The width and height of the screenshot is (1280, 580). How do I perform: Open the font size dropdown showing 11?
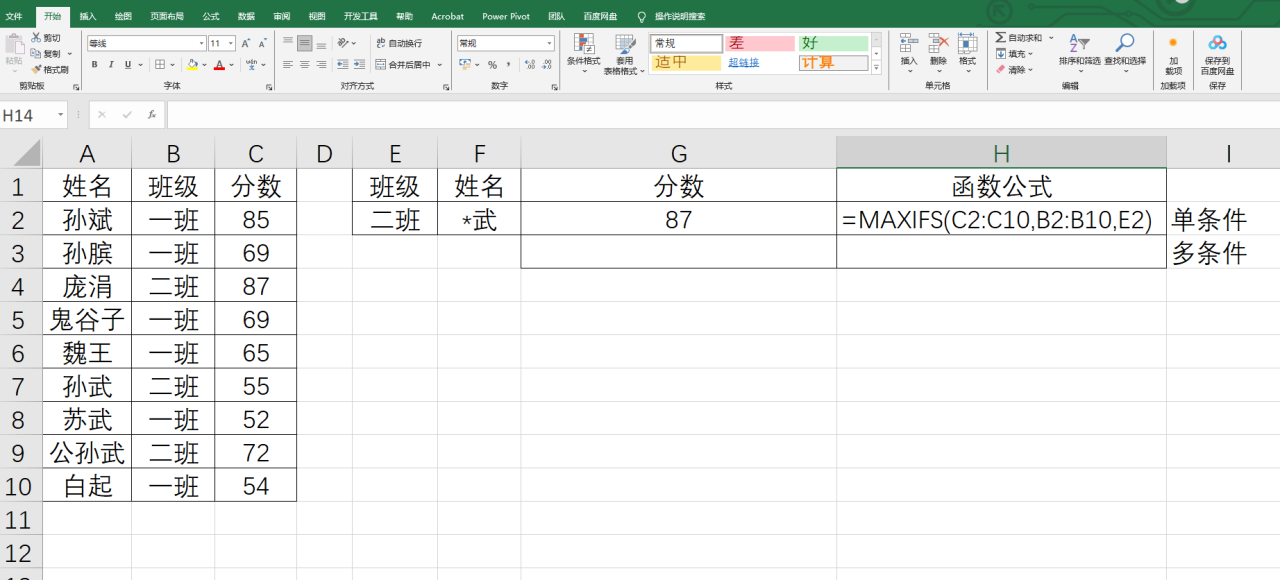231,43
